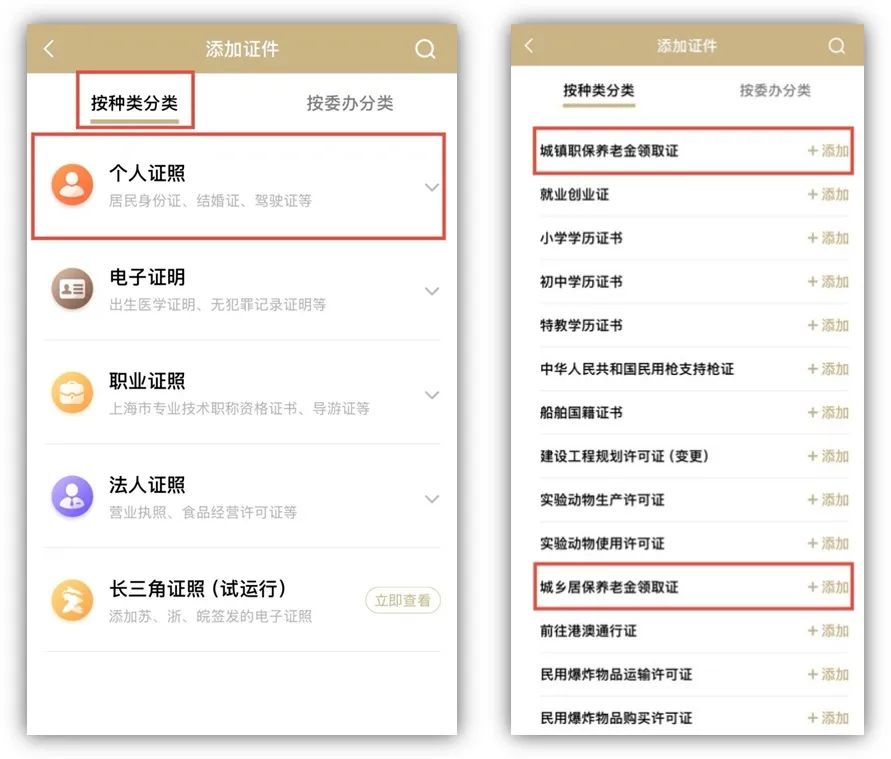Add 实验动物使用许可证
The height and width of the screenshot is (759, 891).
828,544
